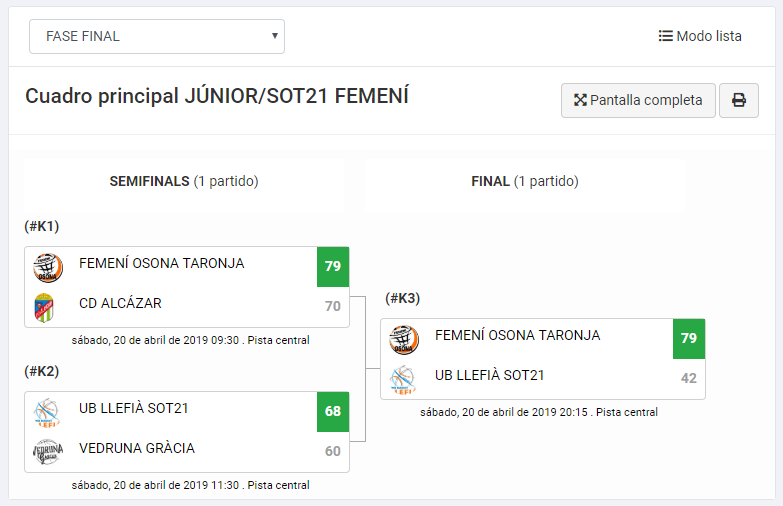Open CD ALCÁZAR team in semifinal
Screen dimensions: 783x506
pos(120,303)
